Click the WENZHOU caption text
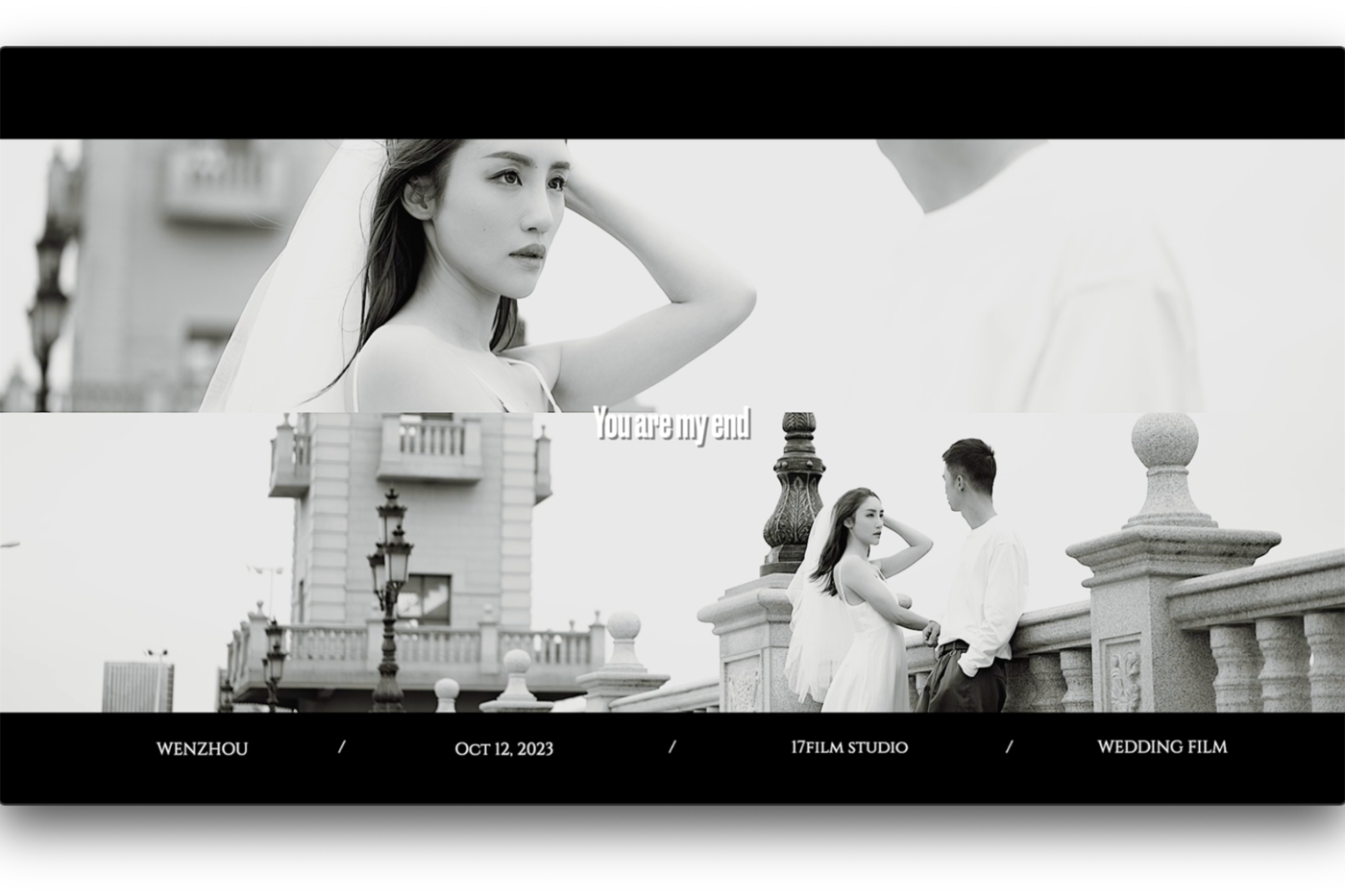Image resolution: width=1345 pixels, height=896 pixels. coord(202,748)
